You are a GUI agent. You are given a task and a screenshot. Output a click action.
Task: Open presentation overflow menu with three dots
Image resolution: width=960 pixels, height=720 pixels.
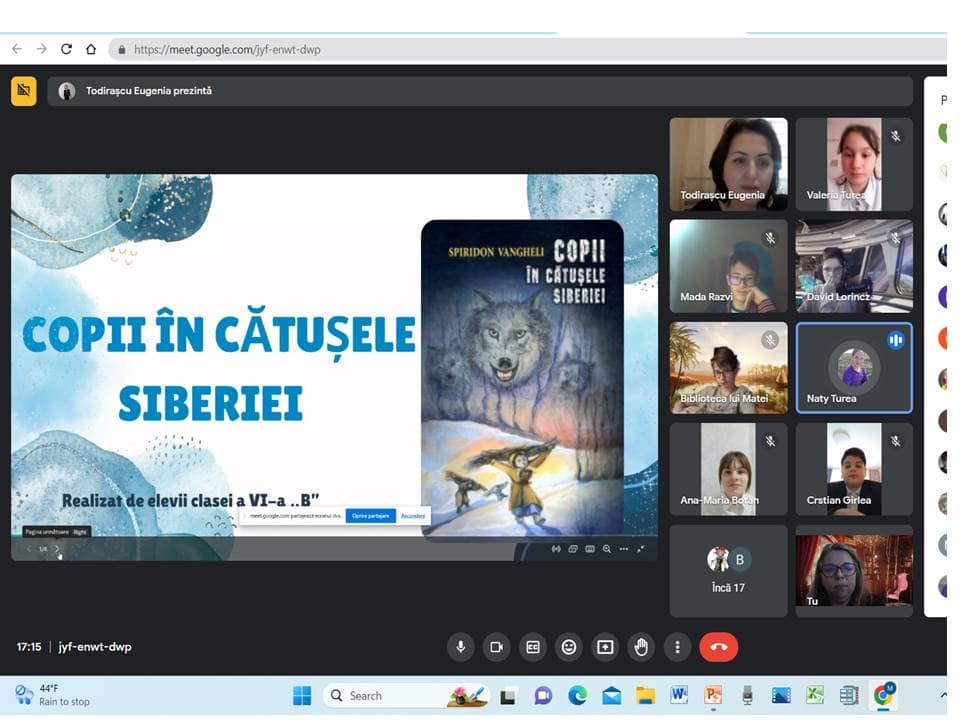coord(624,549)
